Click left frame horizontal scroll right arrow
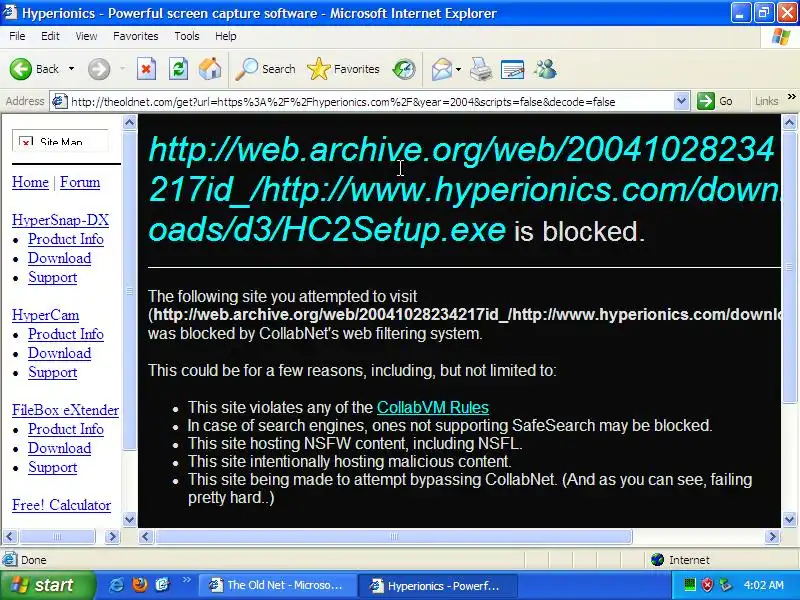The width and height of the screenshot is (800, 600). [x=112, y=536]
